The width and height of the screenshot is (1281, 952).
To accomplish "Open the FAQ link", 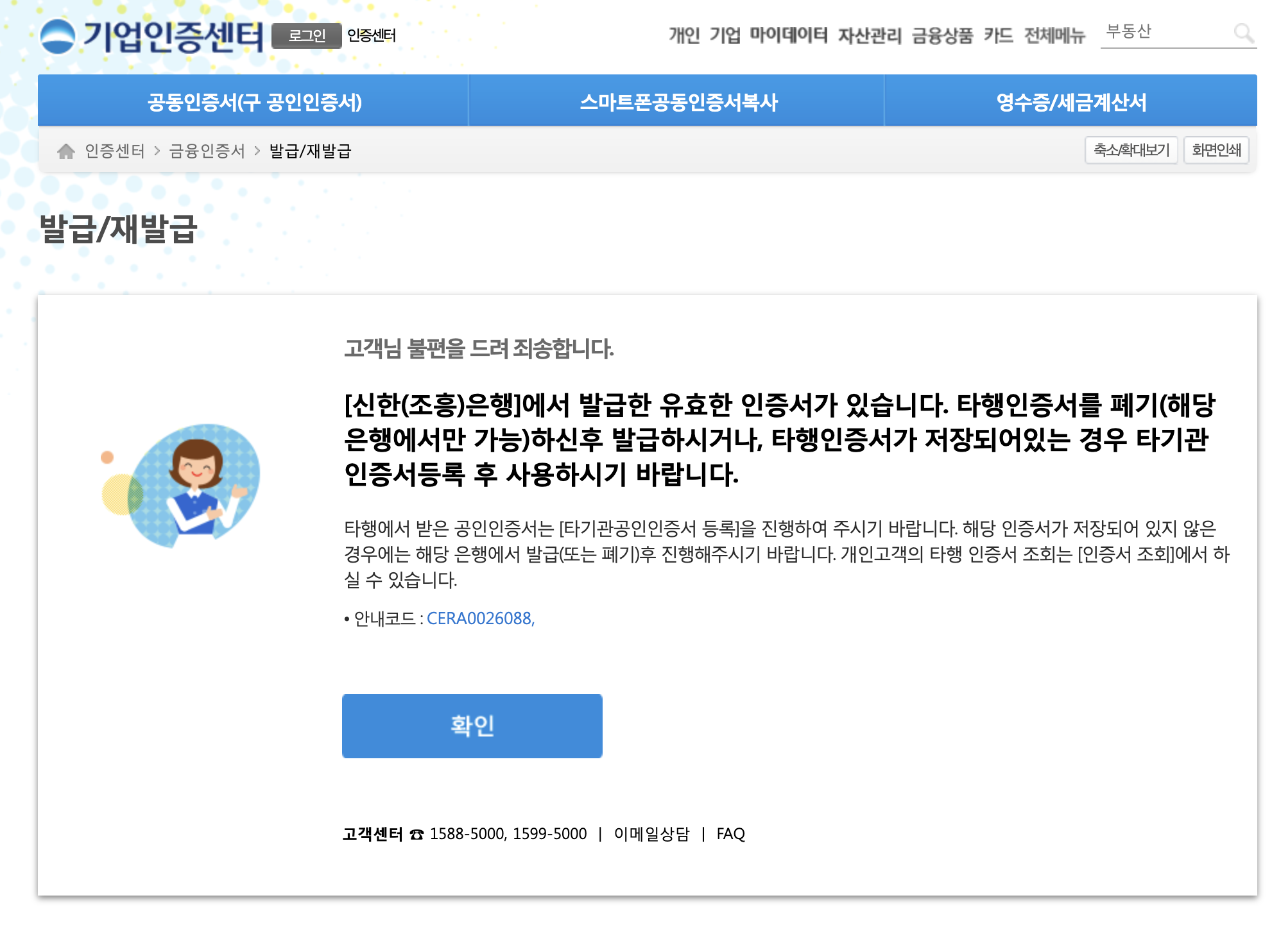I will click(x=730, y=833).
